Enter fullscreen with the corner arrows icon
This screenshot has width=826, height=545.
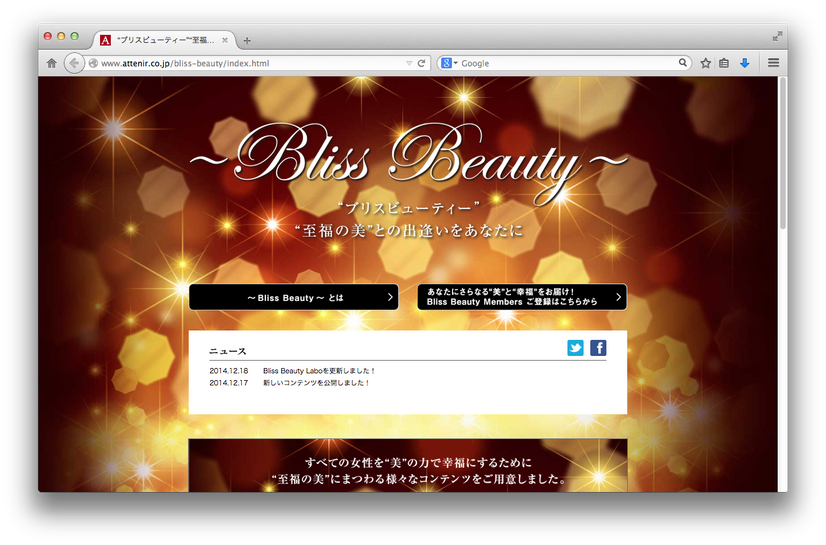point(777,36)
